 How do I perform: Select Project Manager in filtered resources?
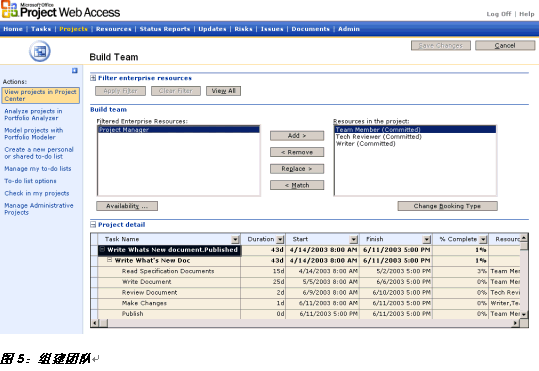pyautogui.click(x=179, y=130)
